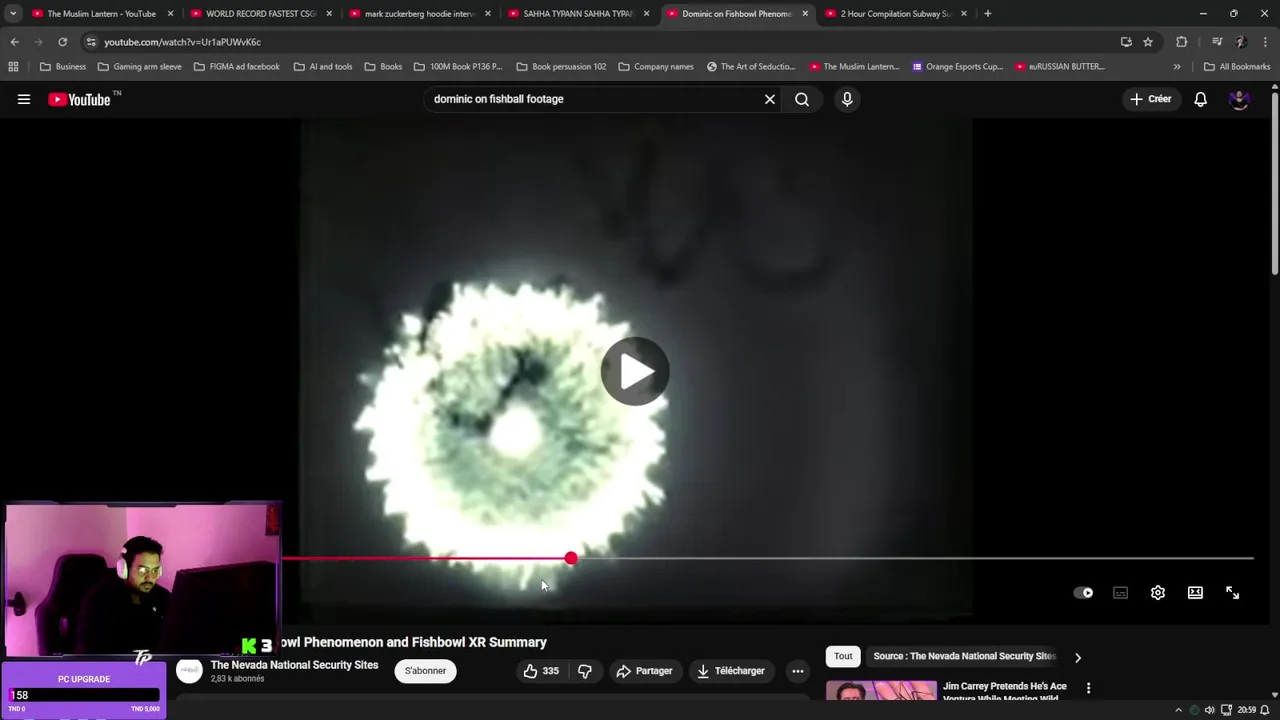Open YouTube notifications bell
This screenshot has height=720, width=1280.
pyautogui.click(x=1200, y=99)
